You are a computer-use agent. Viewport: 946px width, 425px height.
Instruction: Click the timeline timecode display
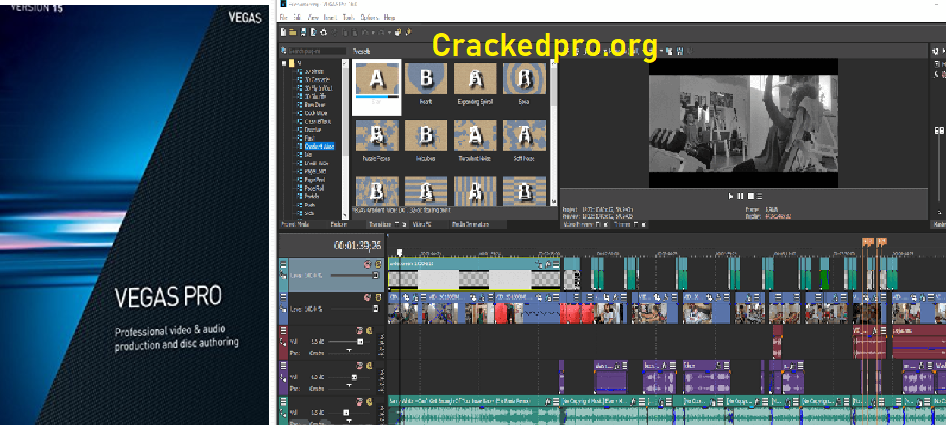click(x=358, y=246)
